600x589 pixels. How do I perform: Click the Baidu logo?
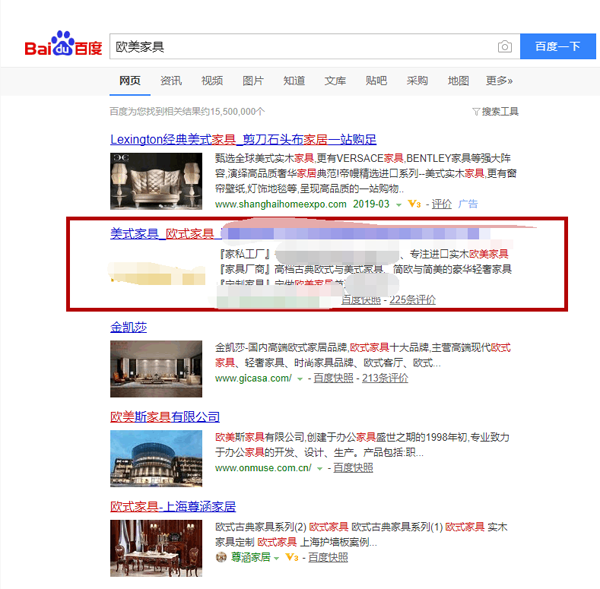pos(63,44)
